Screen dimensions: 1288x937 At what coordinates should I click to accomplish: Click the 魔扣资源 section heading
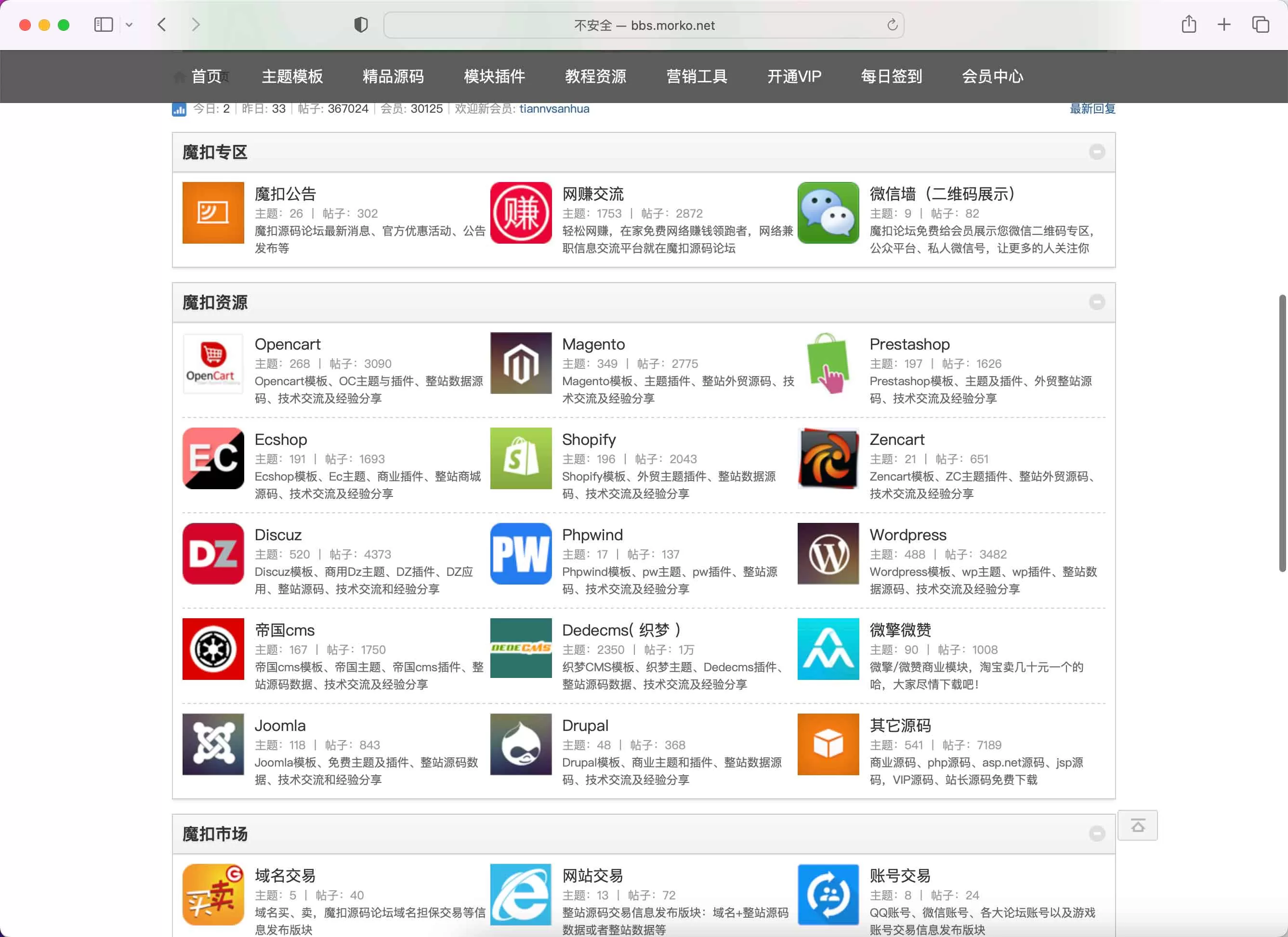(215, 302)
